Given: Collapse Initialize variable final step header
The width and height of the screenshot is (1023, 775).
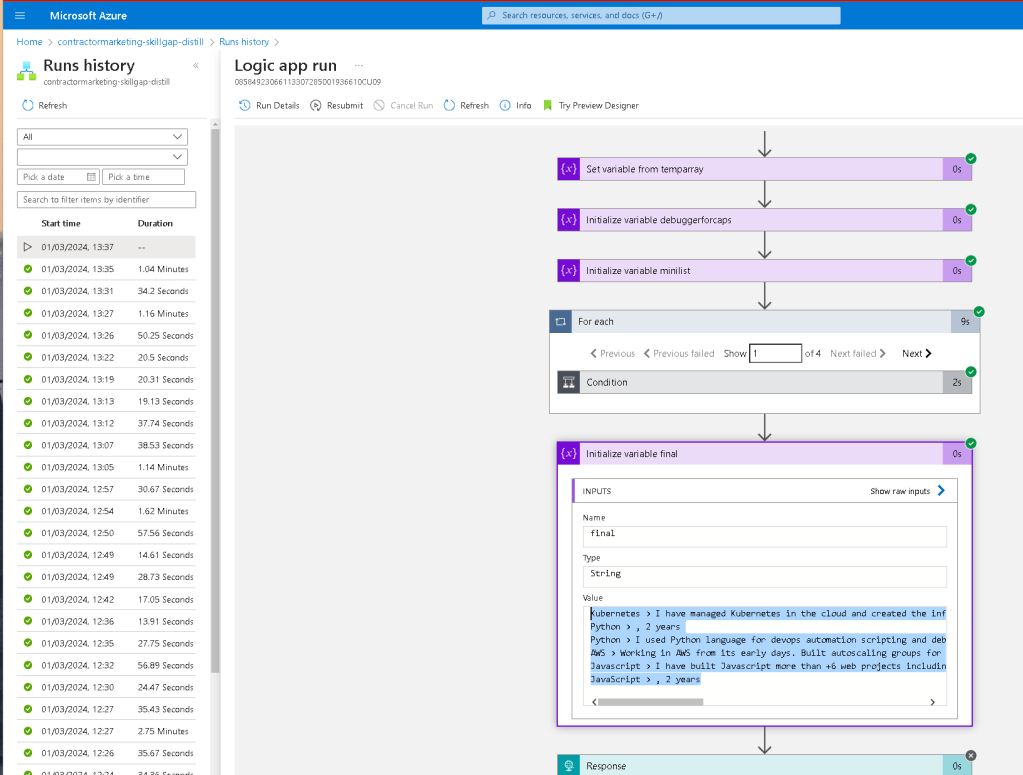Looking at the screenshot, I should pos(765,453).
